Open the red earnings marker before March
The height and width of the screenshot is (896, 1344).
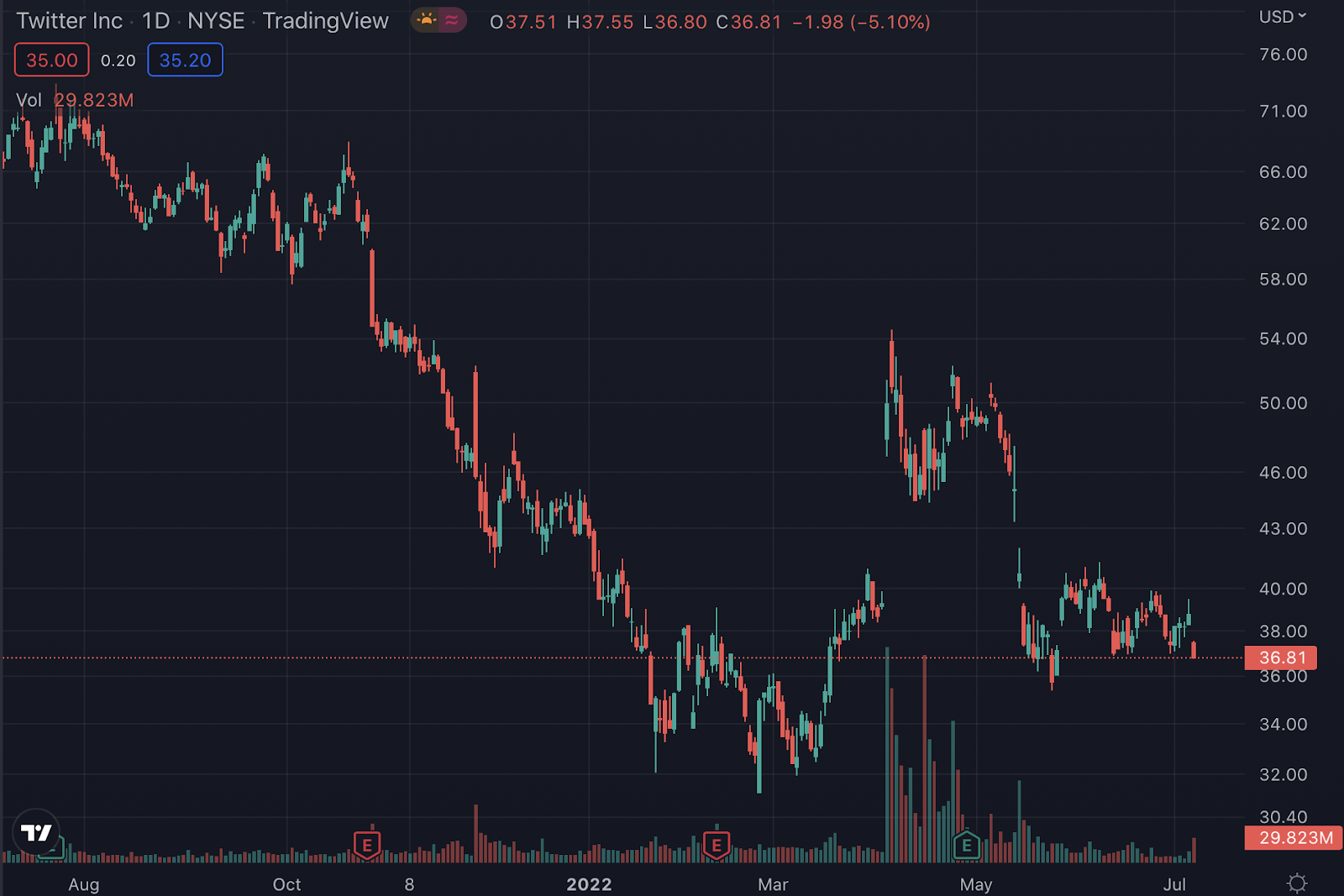point(717,844)
